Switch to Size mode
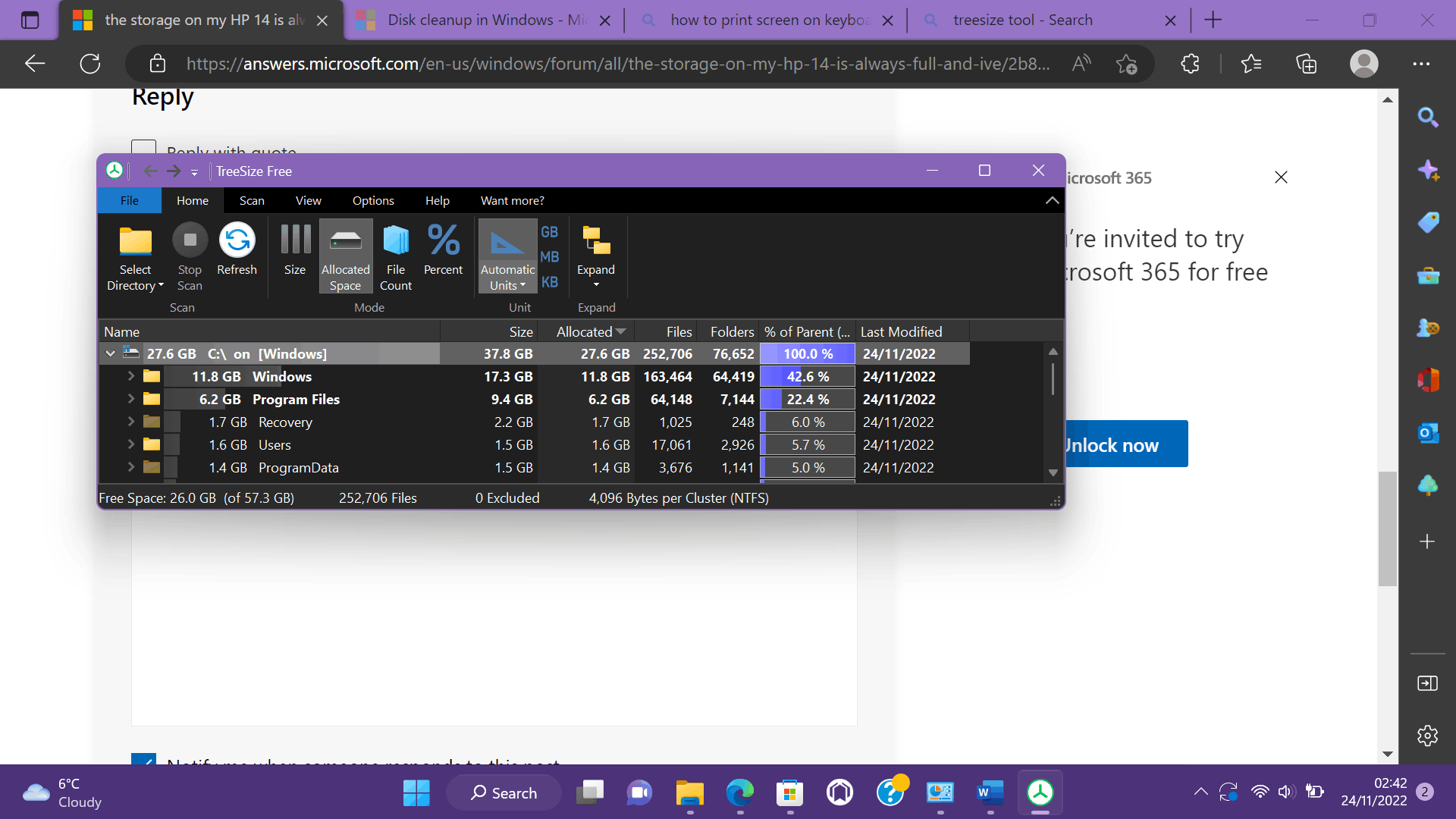1456x819 pixels. 294,249
